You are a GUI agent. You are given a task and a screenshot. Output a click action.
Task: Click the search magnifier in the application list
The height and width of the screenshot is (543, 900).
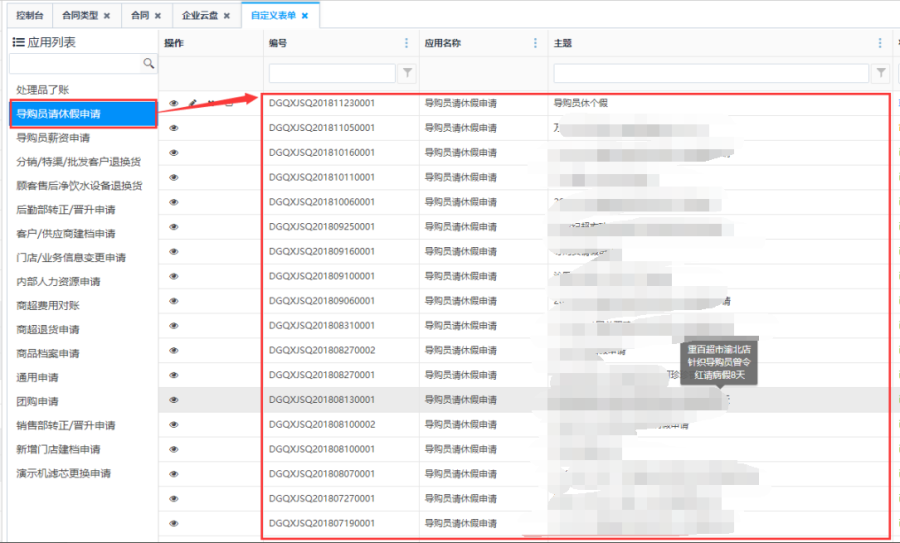click(x=149, y=64)
